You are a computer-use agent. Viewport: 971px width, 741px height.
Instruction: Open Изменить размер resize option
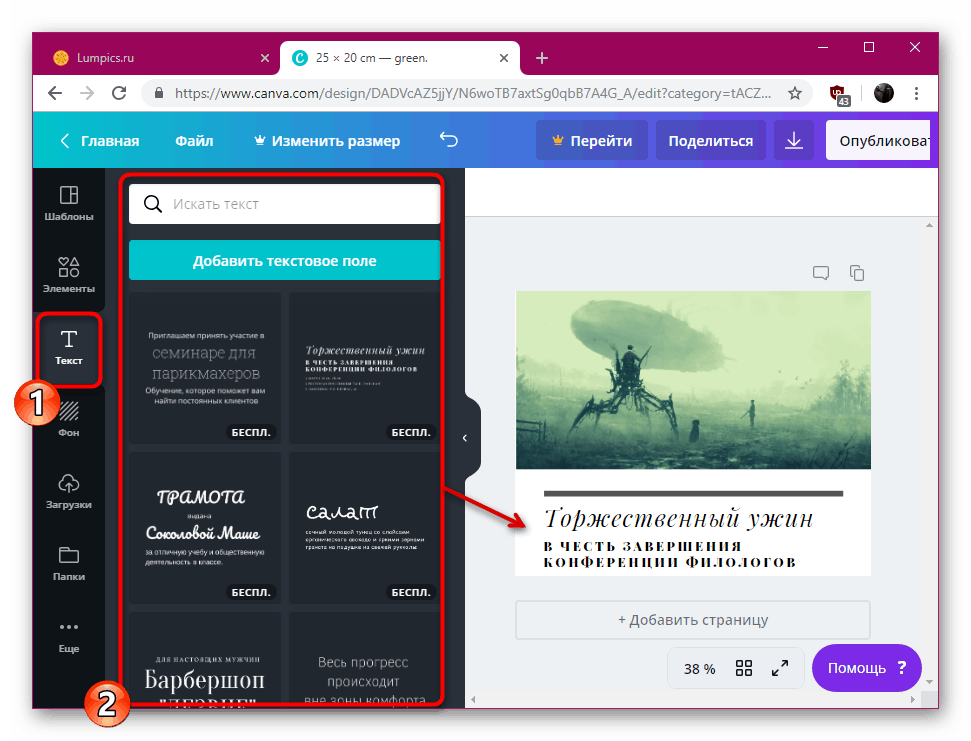327,141
